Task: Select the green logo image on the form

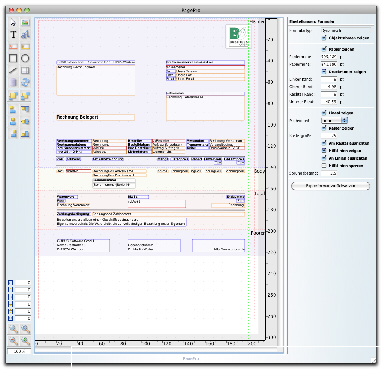Action: [238, 36]
